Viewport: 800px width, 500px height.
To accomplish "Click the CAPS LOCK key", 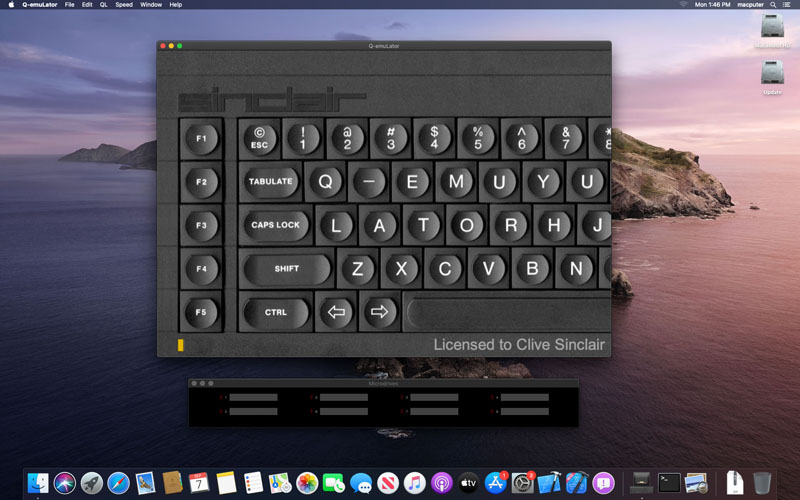I will pos(276,225).
